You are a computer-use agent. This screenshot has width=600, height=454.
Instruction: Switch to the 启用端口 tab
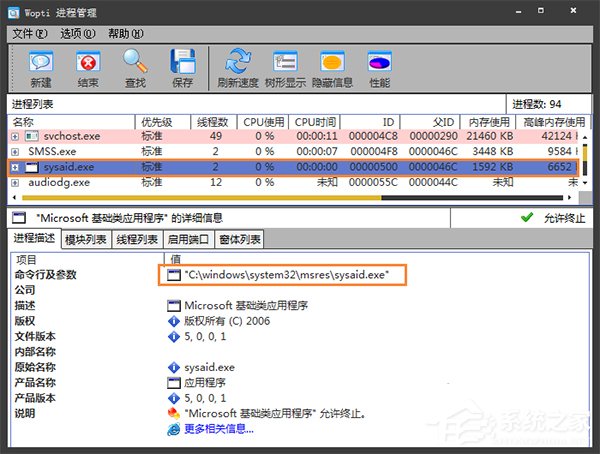click(189, 240)
